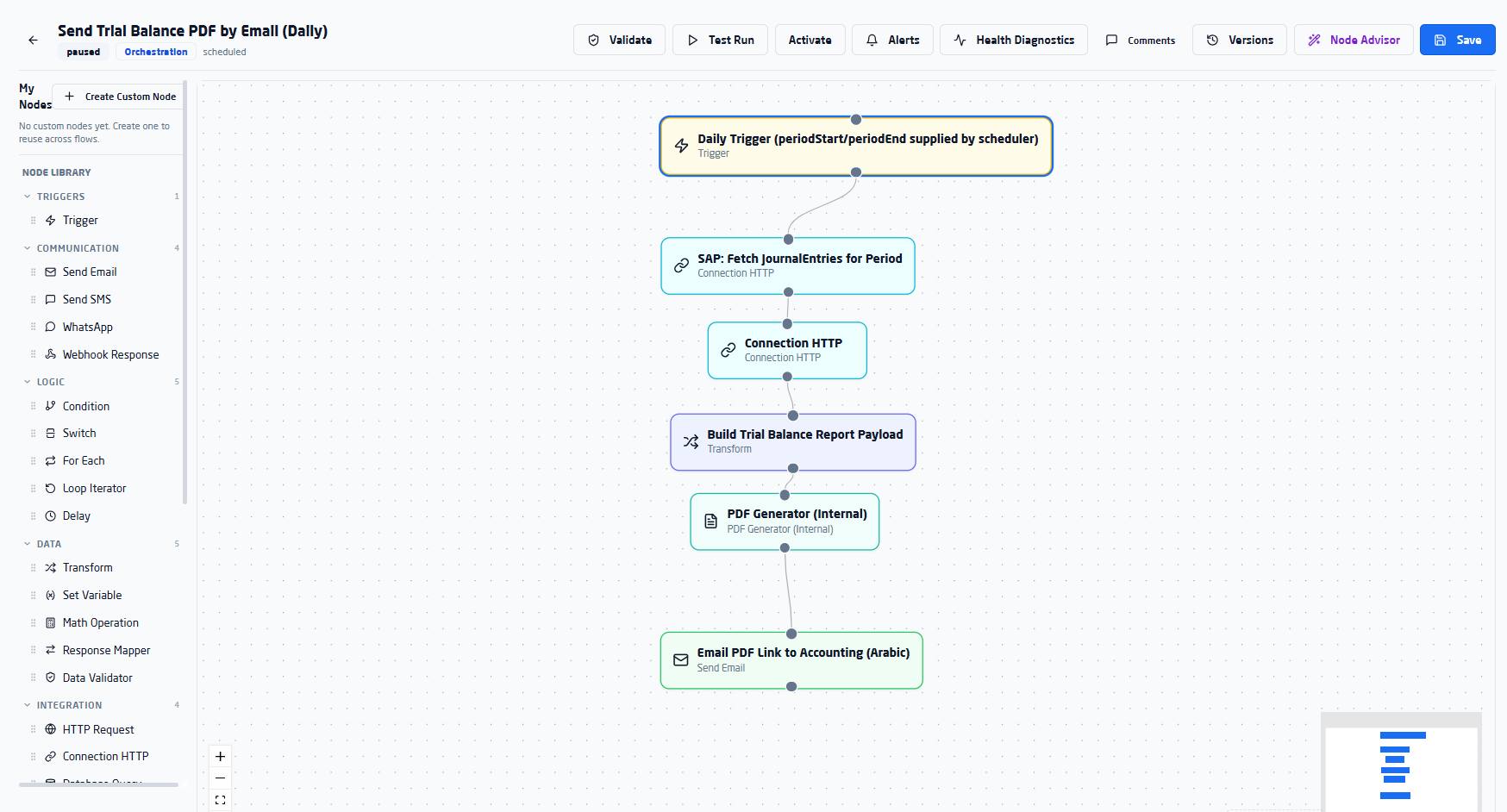1507x812 pixels.
Task: Click the Webhook Response icon in library
Action: (50, 354)
